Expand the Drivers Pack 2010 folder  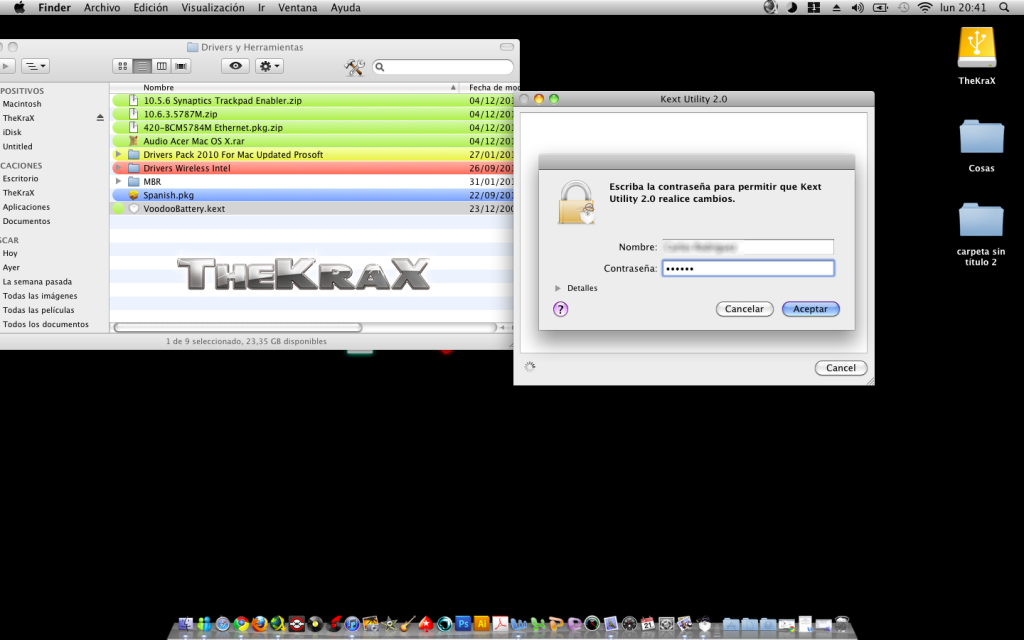point(118,155)
